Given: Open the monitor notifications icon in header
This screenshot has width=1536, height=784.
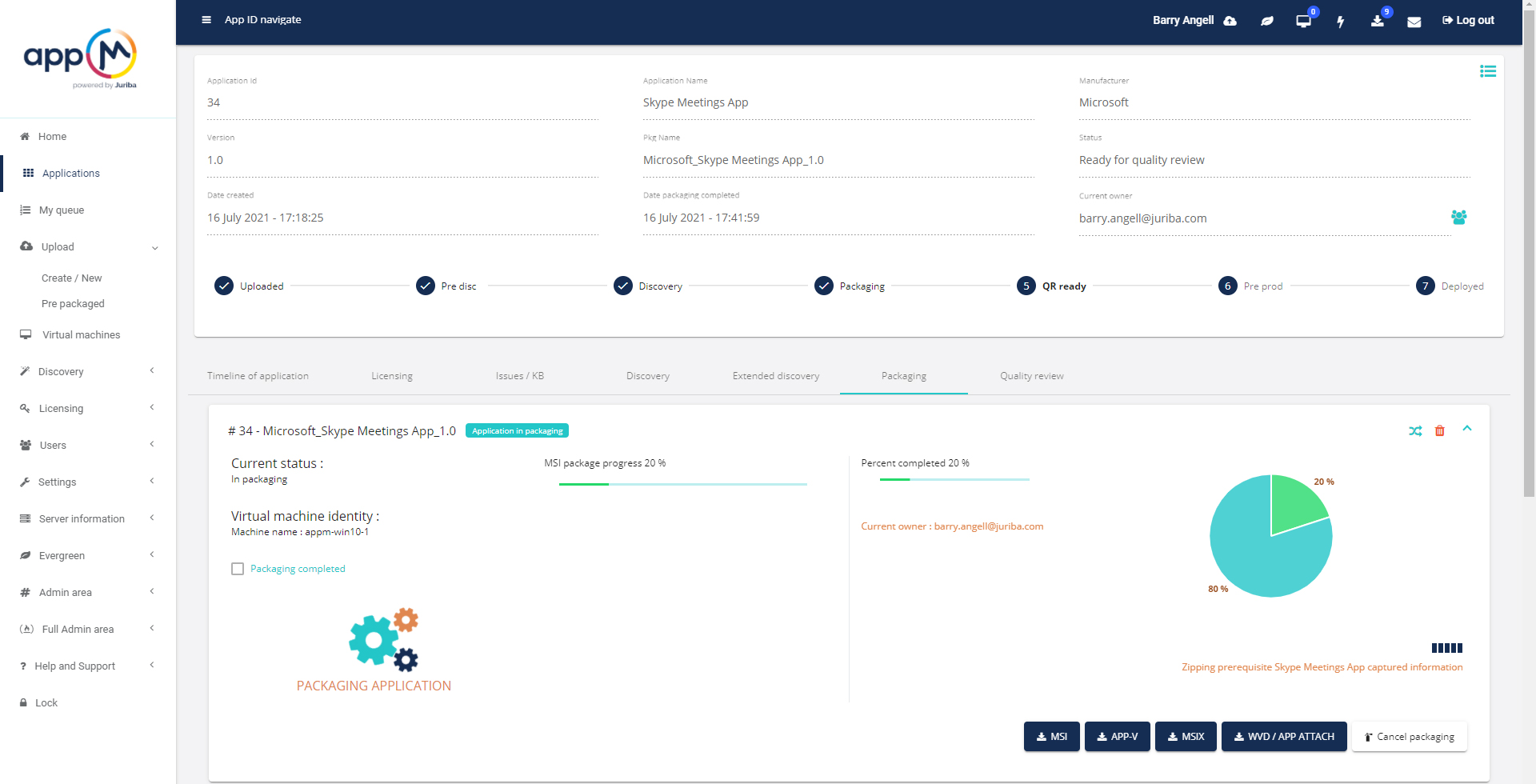Looking at the screenshot, I should (1303, 22).
